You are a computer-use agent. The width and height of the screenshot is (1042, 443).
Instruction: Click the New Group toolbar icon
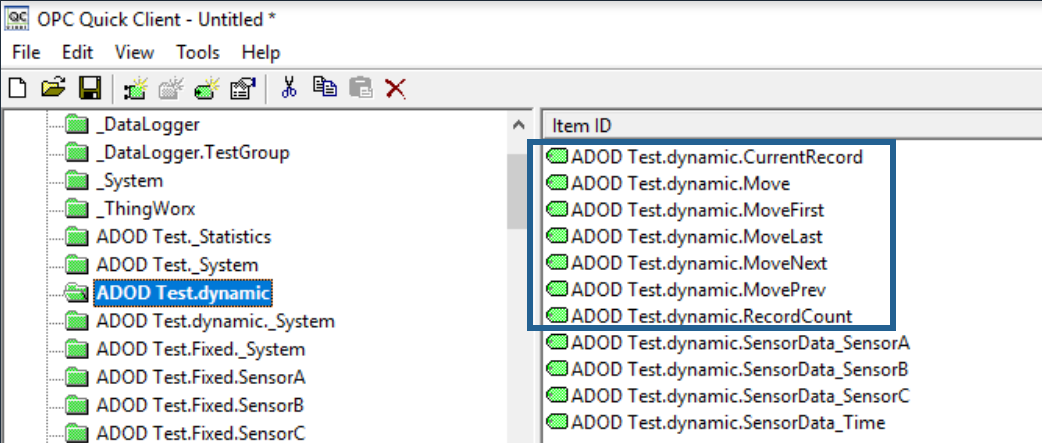171,88
